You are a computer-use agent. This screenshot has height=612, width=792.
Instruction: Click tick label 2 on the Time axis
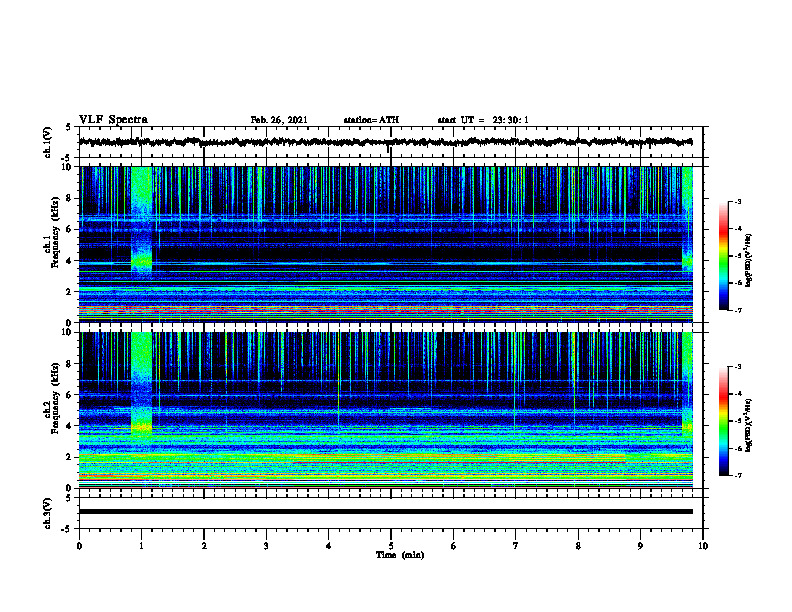204,546
